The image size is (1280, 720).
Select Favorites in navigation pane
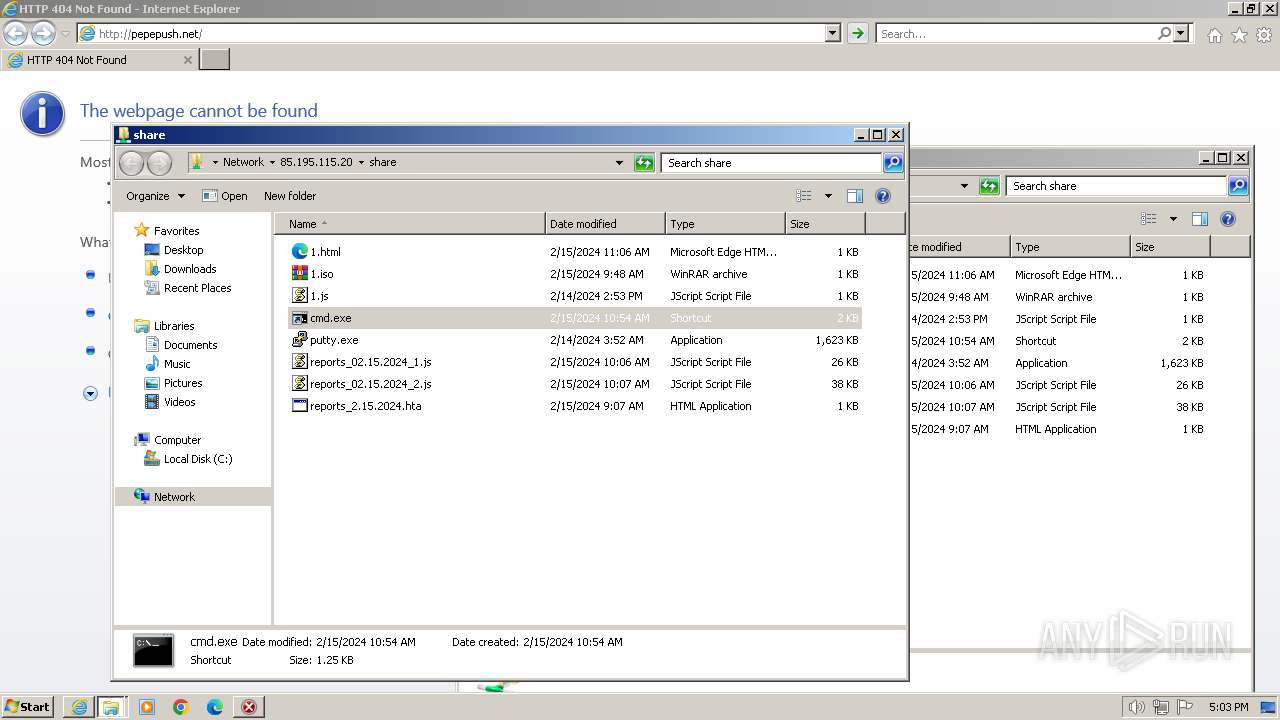coord(167,231)
